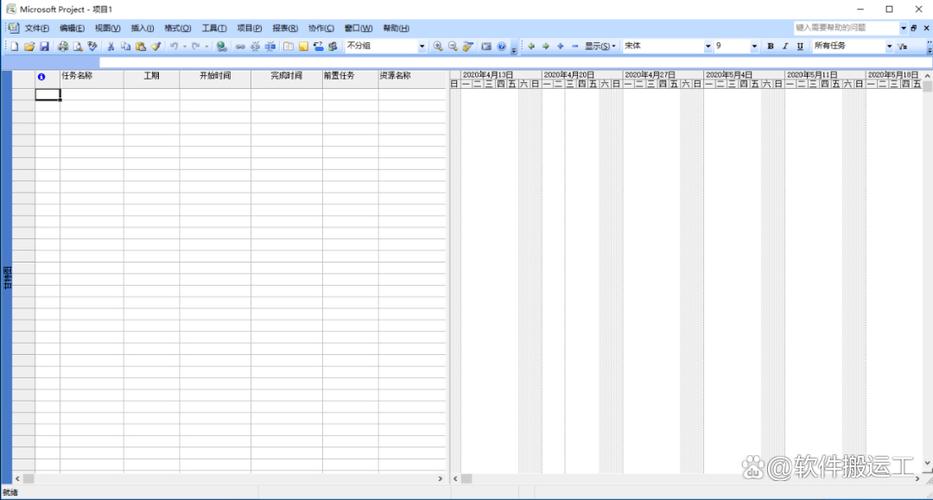Open the 视图(V) menu
933x500 pixels.
click(108, 28)
